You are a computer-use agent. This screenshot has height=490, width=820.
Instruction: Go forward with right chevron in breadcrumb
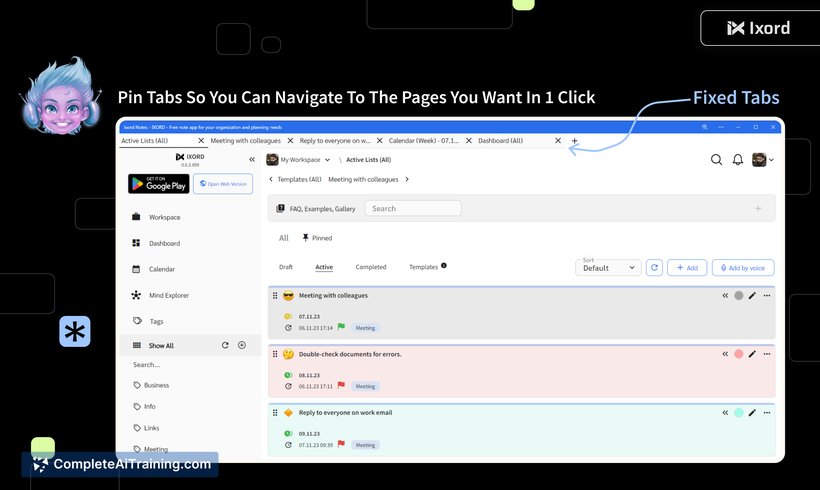tap(407, 179)
